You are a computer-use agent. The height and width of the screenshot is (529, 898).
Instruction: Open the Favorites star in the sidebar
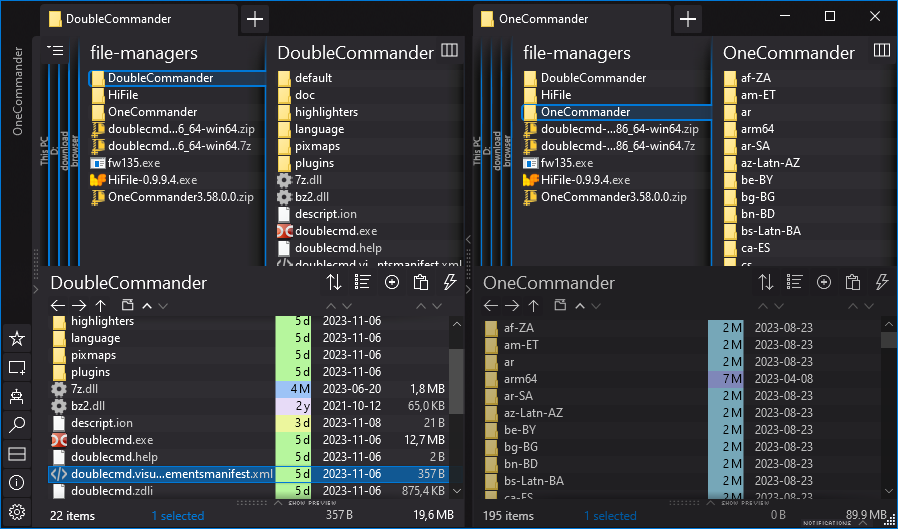pos(16,339)
